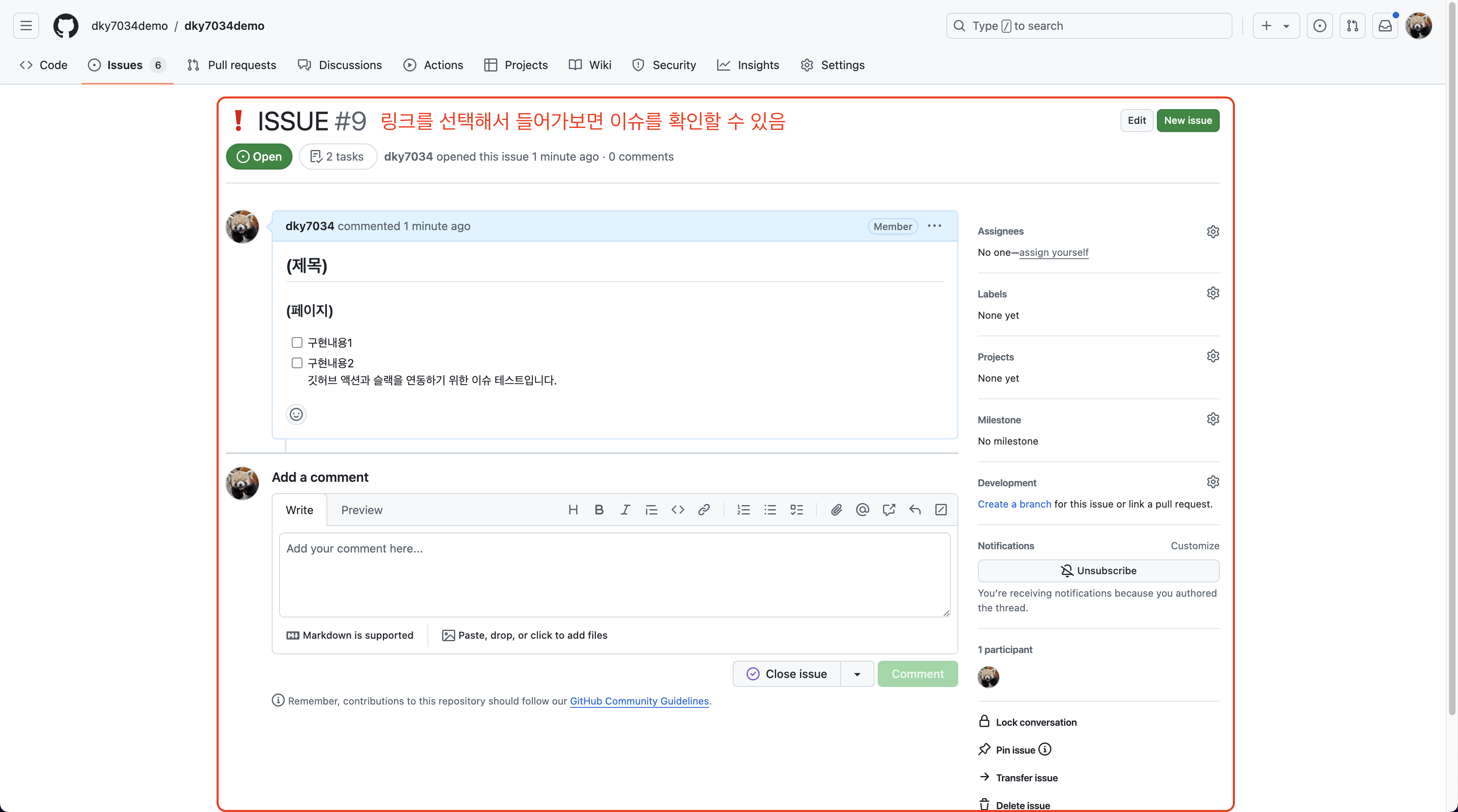Screen dimensions: 1458x812
Task: Check the 구현내용2 task checkbox
Action: 297,363
